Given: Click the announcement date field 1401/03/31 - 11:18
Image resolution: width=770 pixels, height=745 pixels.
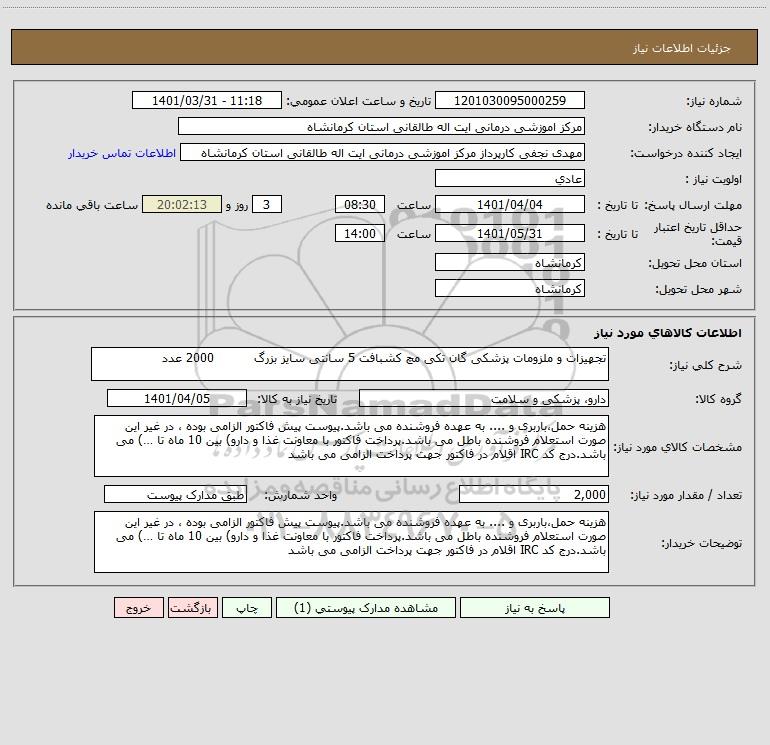Looking at the screenshot, I should point(207,100).
